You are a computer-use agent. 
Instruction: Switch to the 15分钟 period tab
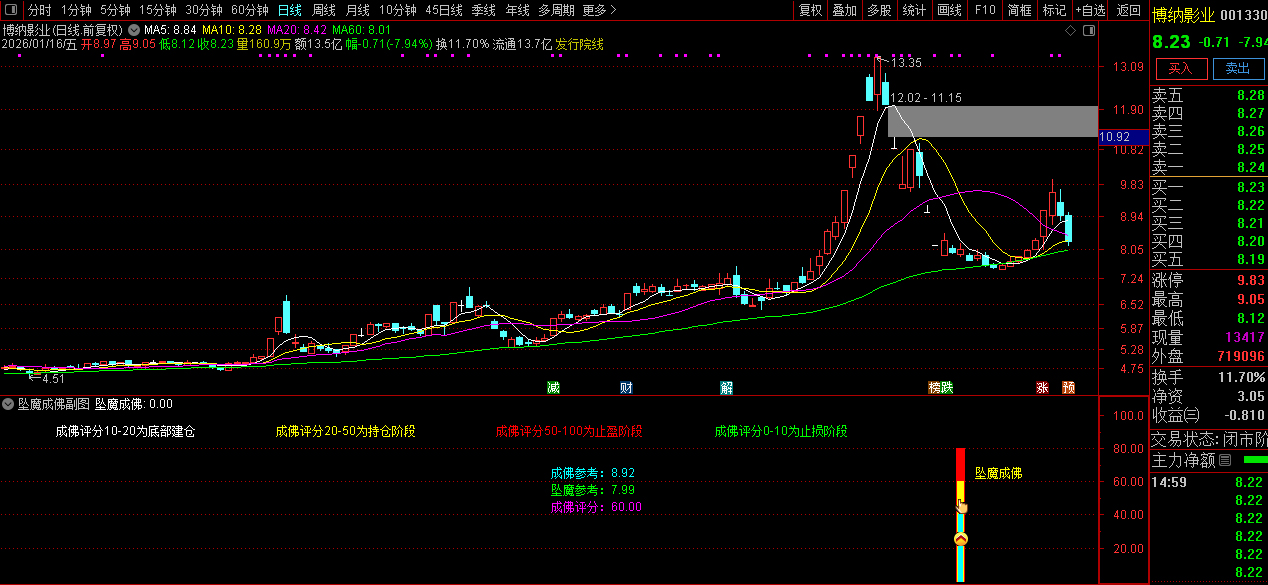[158, 10]
